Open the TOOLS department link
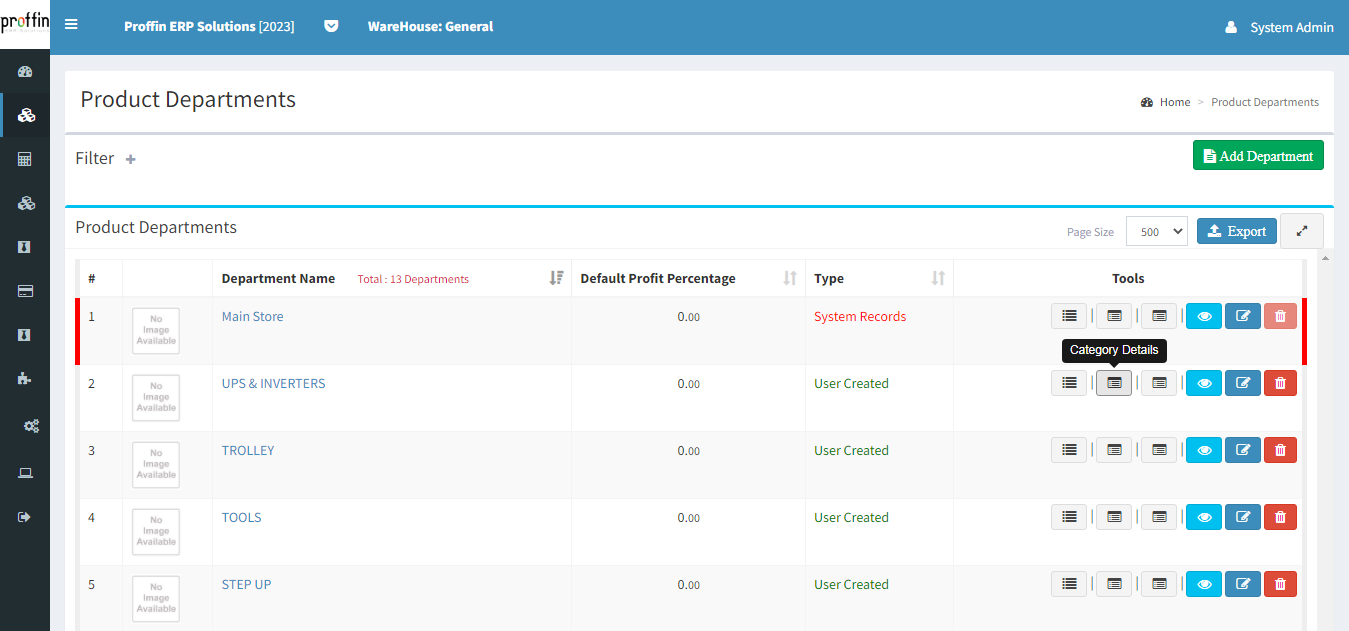This screenshot has width=1349, height=631. tap(241, 517)
